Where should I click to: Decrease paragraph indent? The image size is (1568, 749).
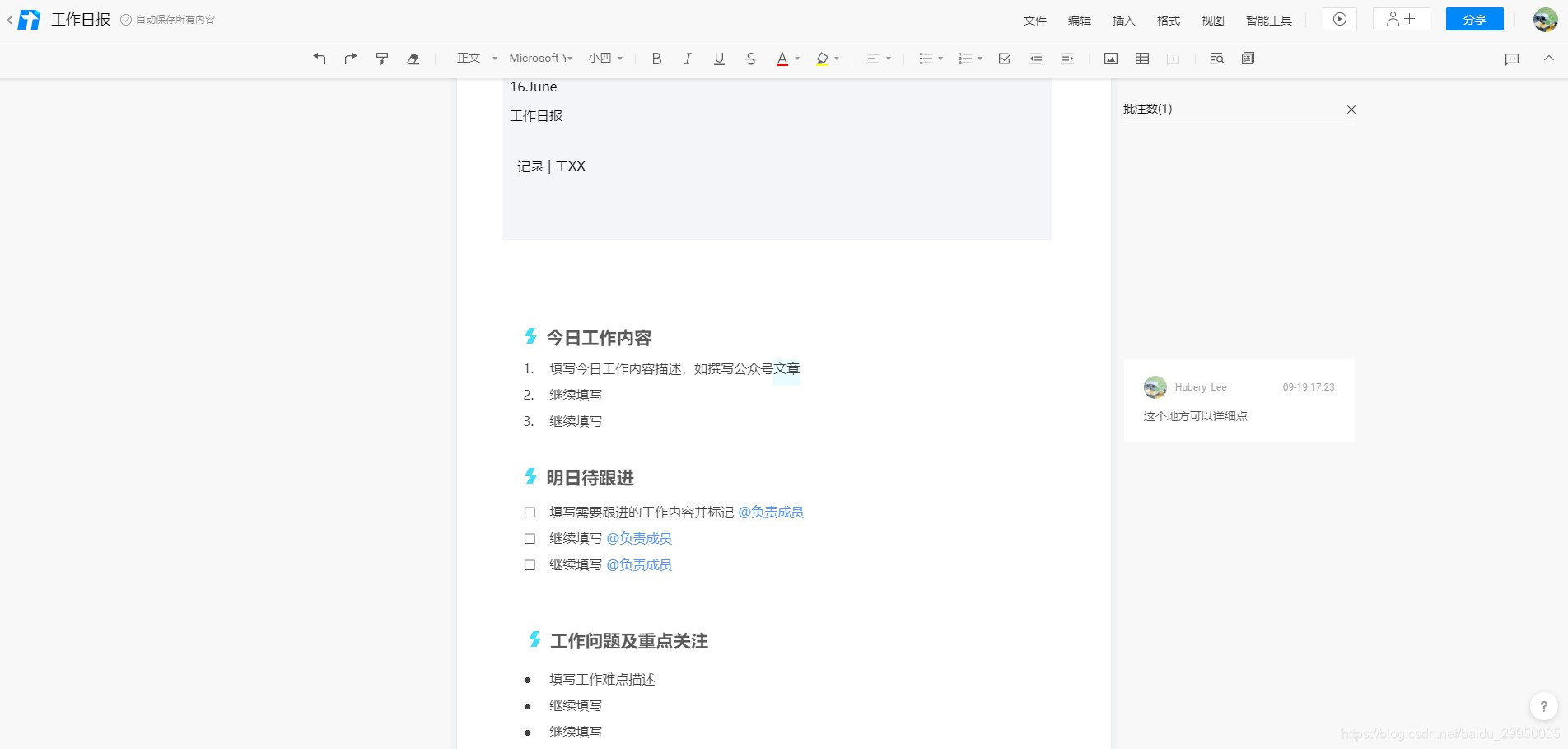(1036, 59)
